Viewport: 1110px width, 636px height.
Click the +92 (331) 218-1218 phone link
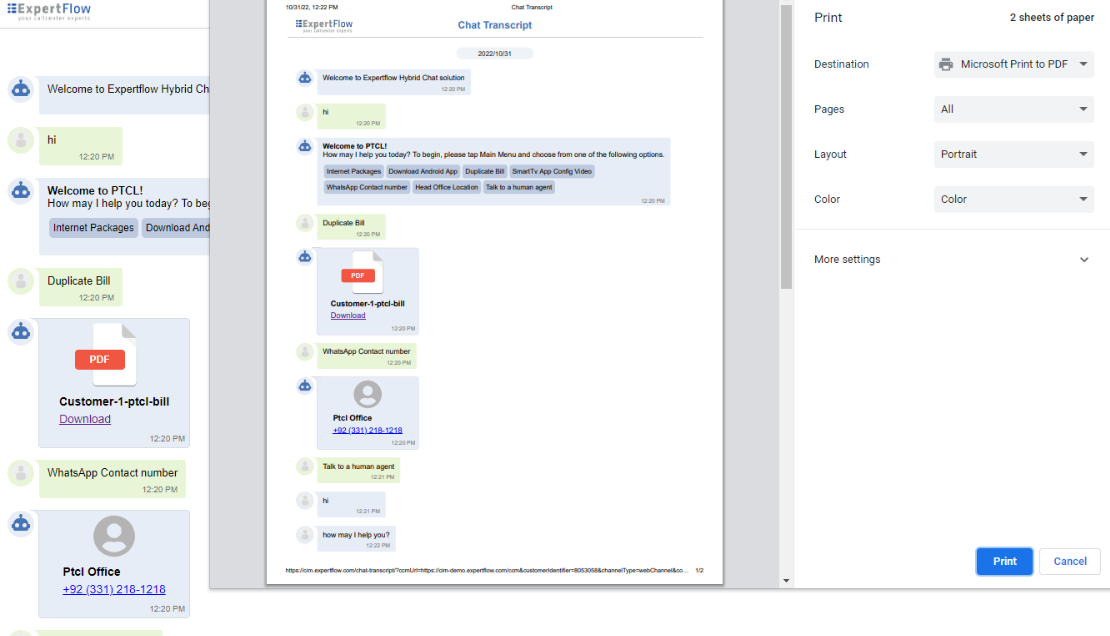(114, 590)
